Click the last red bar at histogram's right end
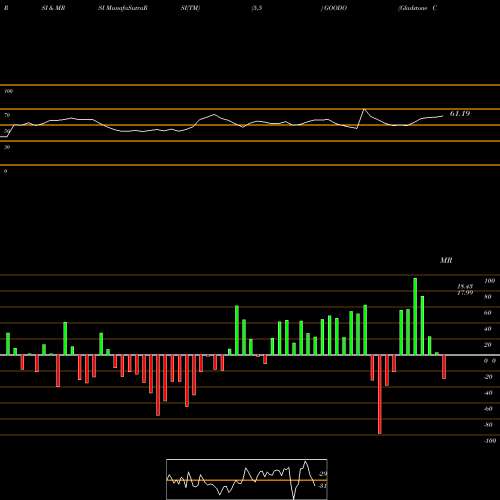The height and width of the screenshot is (500, 500). pyautogui.click(x=444, y=367)
